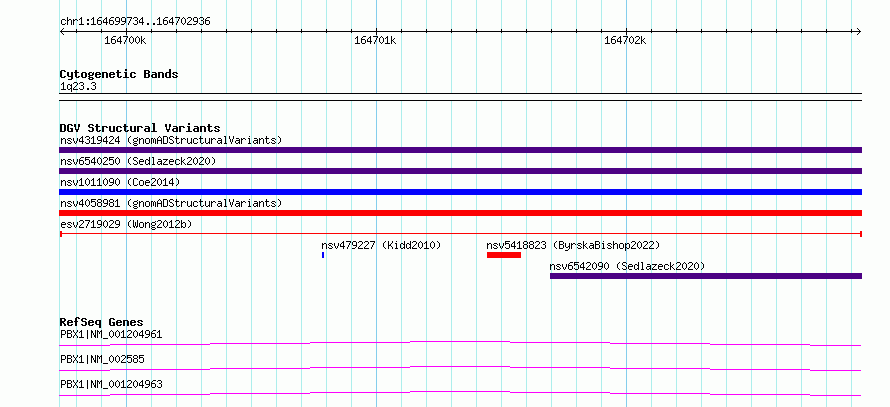Viewport: 890px width, 407px height.
Task: Click the PBX1|NM_002585 transcript label
Action: pos(102,359)
